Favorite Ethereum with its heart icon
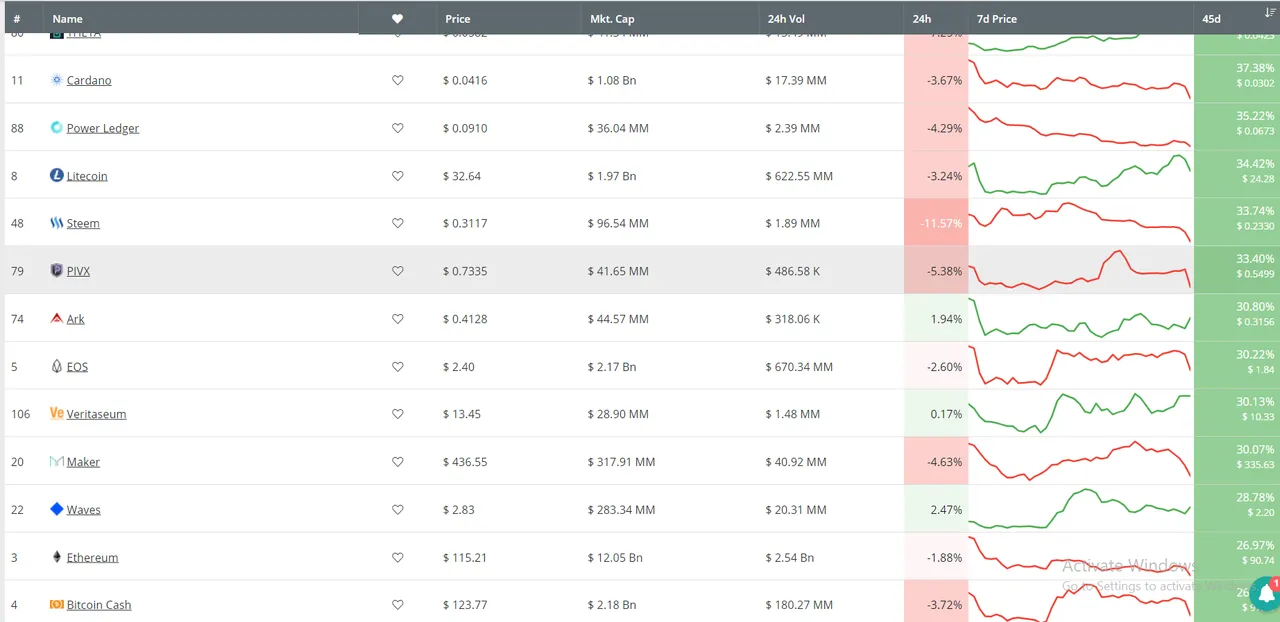The image size is (1280, 622). pyautogui.click(x=397, y=557)
